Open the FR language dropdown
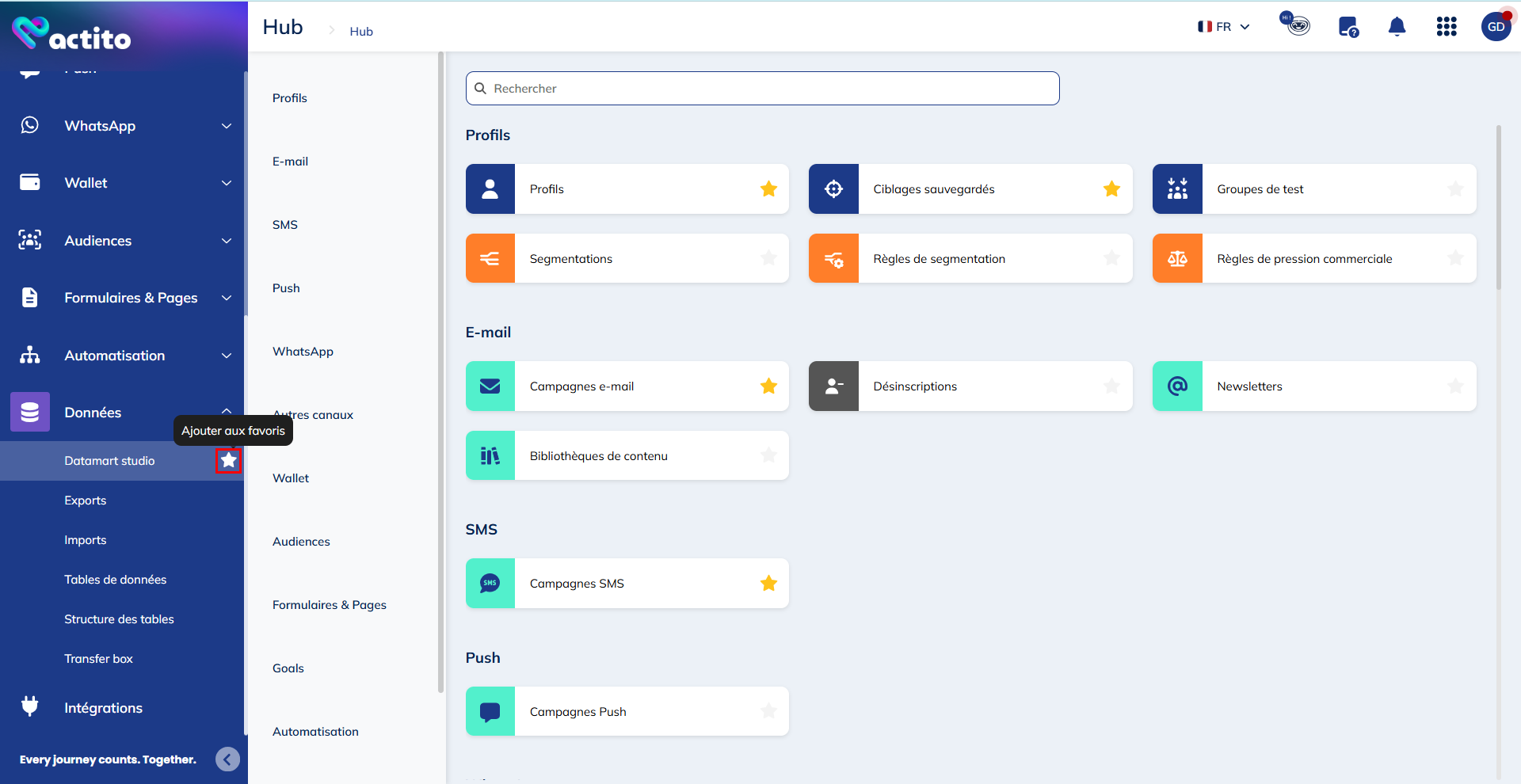The height and width of the screenshot is (784, 1521). pos(1224,27)
